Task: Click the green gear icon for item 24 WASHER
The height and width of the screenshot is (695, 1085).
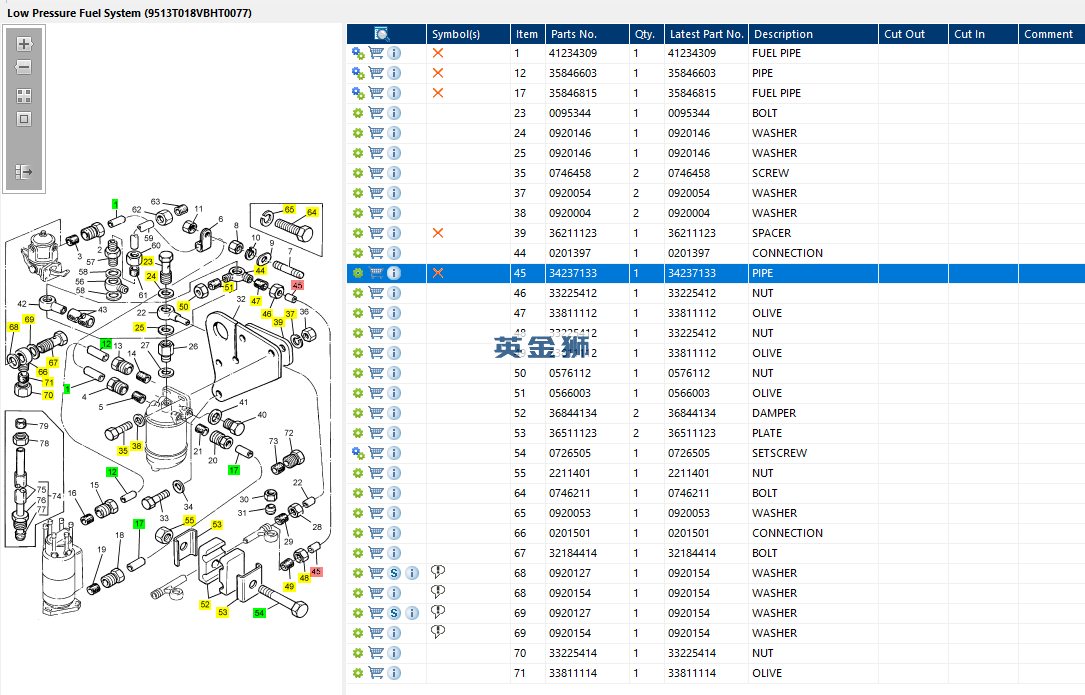Action: point(358,133)
